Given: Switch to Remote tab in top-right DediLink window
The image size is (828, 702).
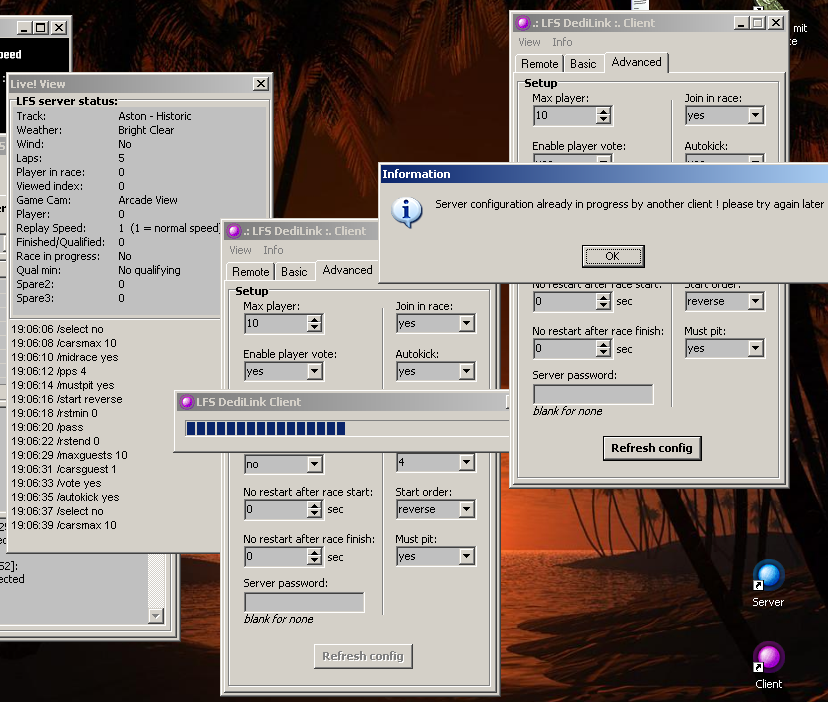Looking at the screenshot, I should coord(539,64).
